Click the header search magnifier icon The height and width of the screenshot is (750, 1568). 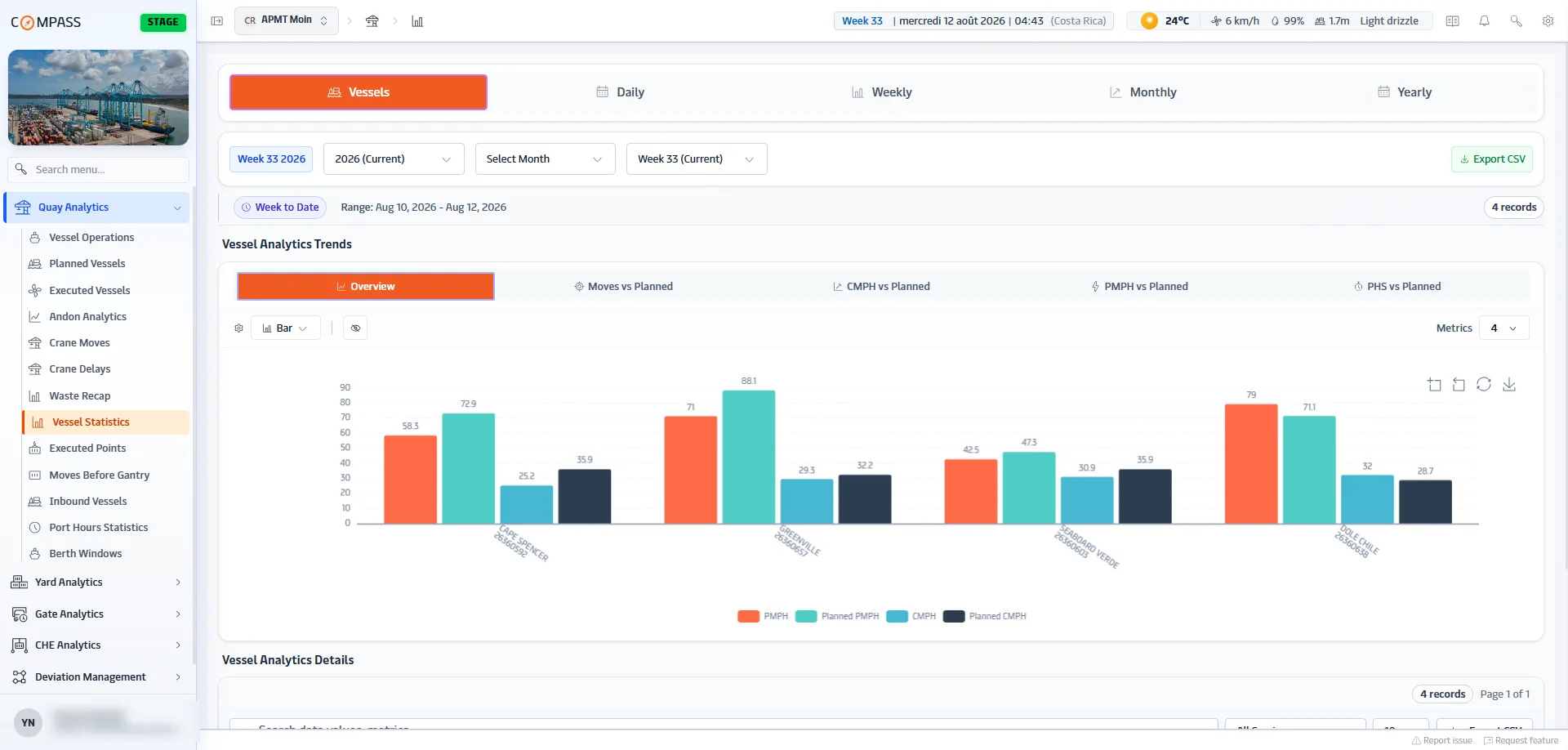tap(1516, 21)
